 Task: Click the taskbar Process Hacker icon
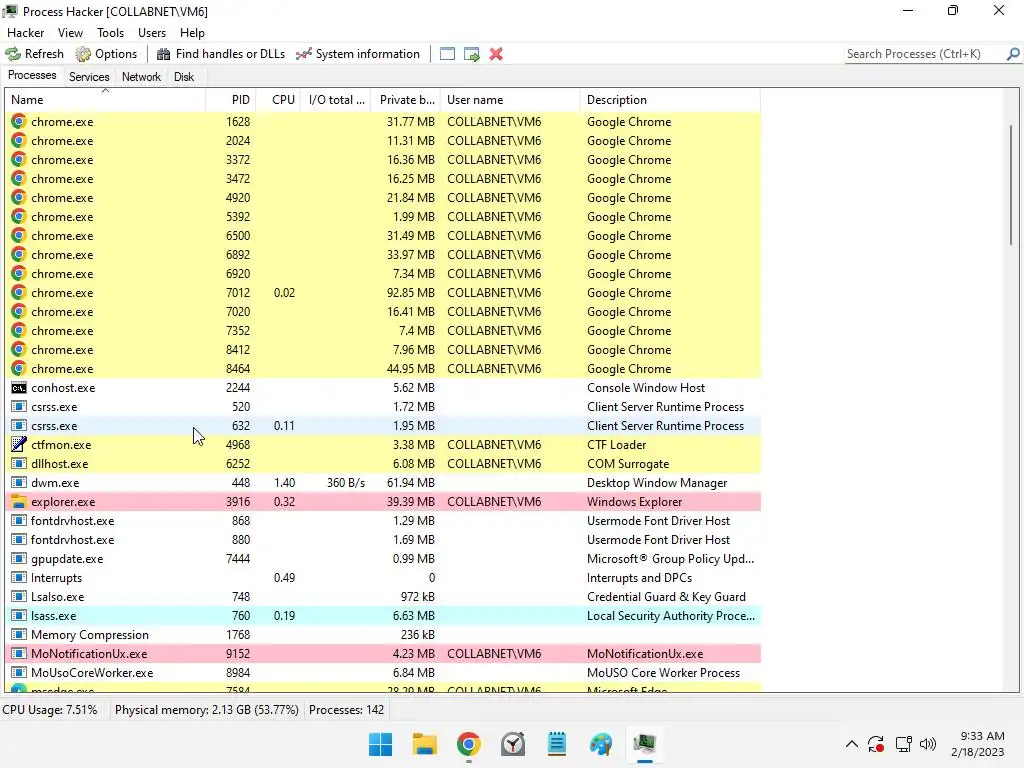[x=645, y=744]
